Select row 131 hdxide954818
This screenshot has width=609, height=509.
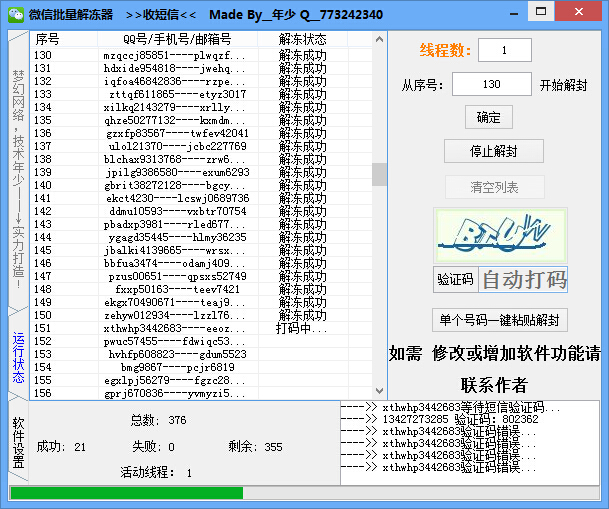pyautogui.click(x=201, y=68)
